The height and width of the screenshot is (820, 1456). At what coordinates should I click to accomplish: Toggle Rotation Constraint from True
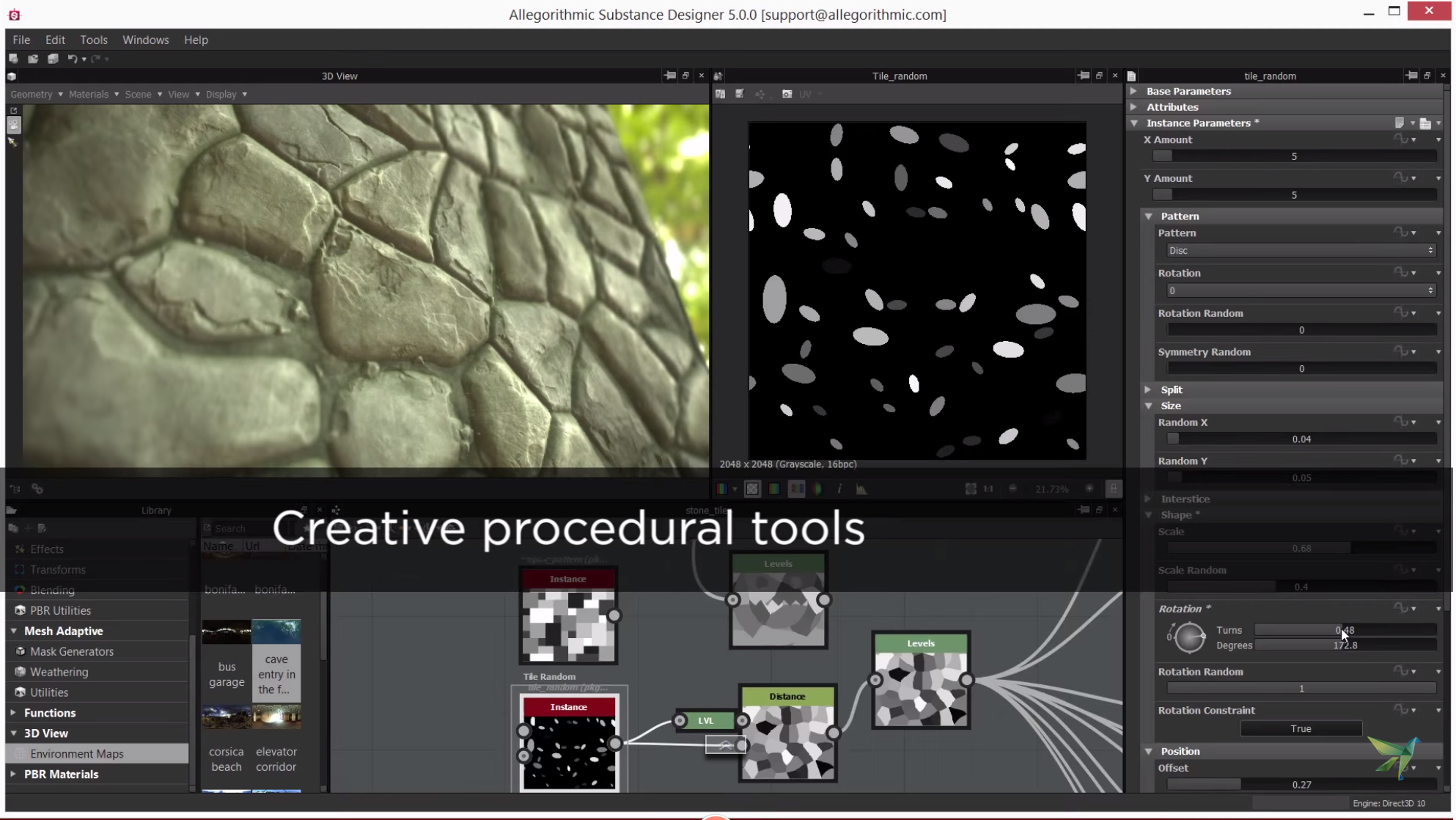(1301, 728)
